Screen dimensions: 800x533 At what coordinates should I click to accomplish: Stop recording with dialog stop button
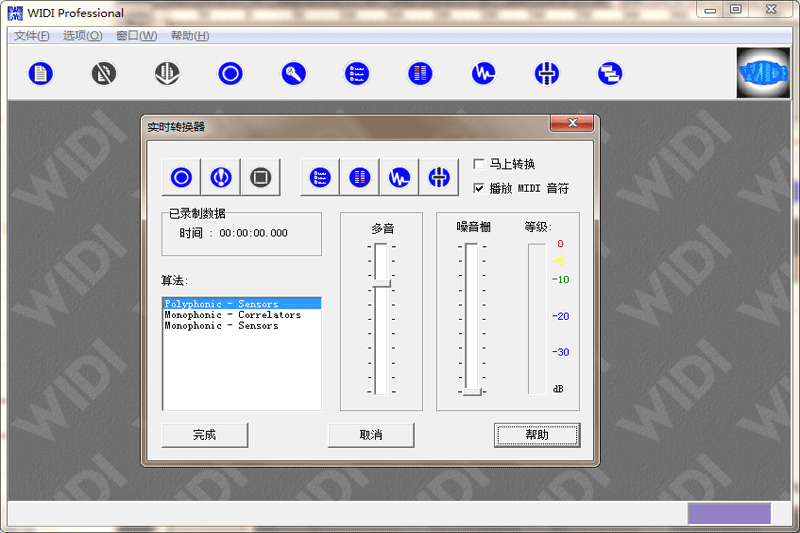[x=260, y=177]
